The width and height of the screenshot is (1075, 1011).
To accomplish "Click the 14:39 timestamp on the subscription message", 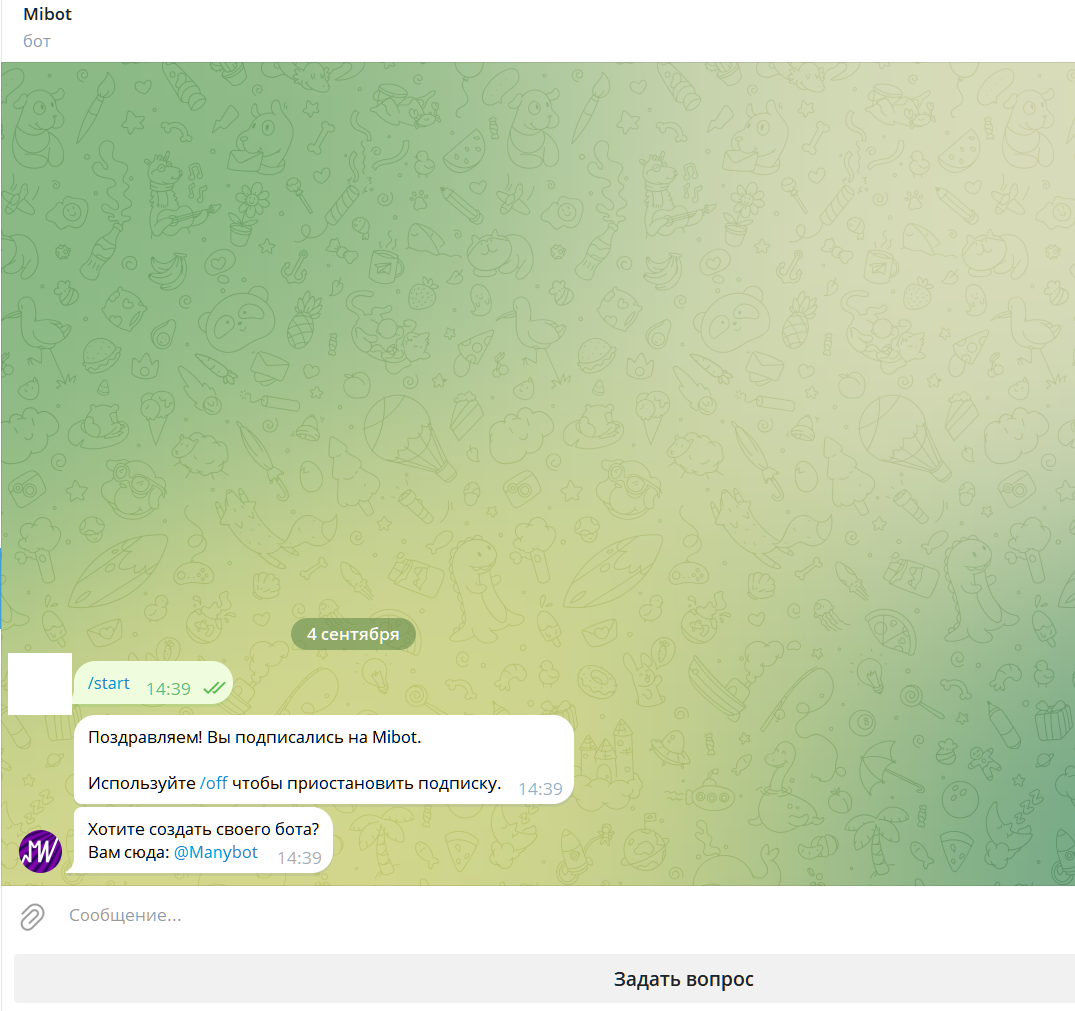I will (x=540, y=789).
